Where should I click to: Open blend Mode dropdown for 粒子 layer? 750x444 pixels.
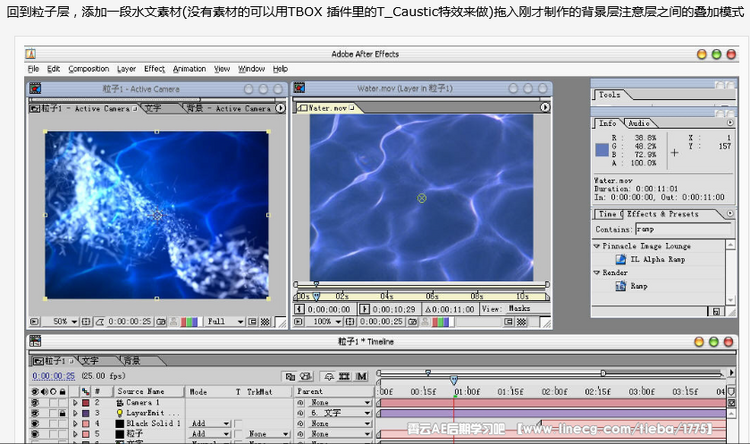click(210, 434)
